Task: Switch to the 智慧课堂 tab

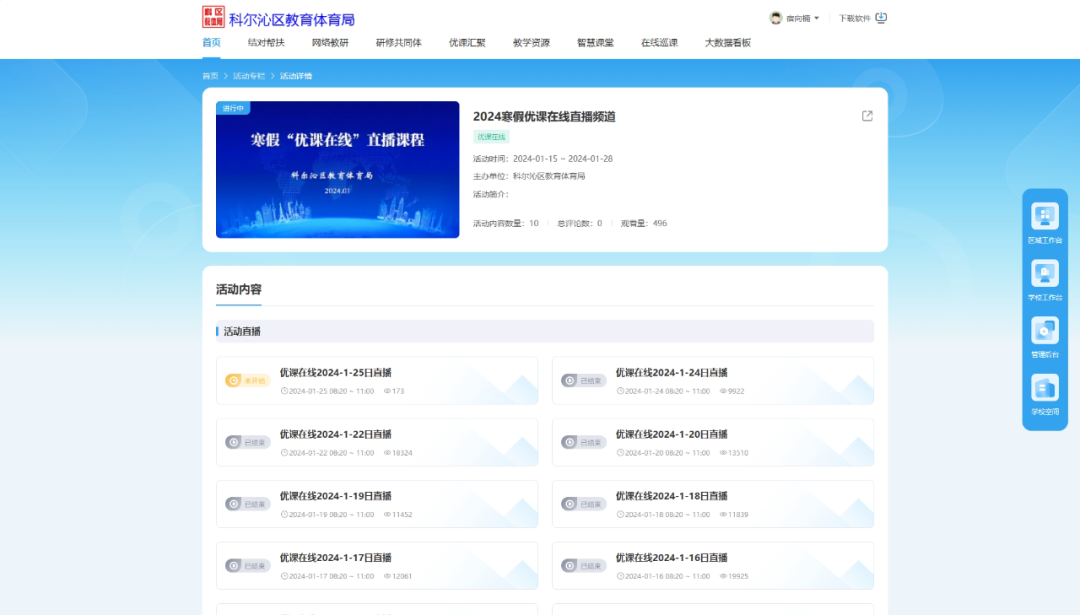Action: click(595, 42)
